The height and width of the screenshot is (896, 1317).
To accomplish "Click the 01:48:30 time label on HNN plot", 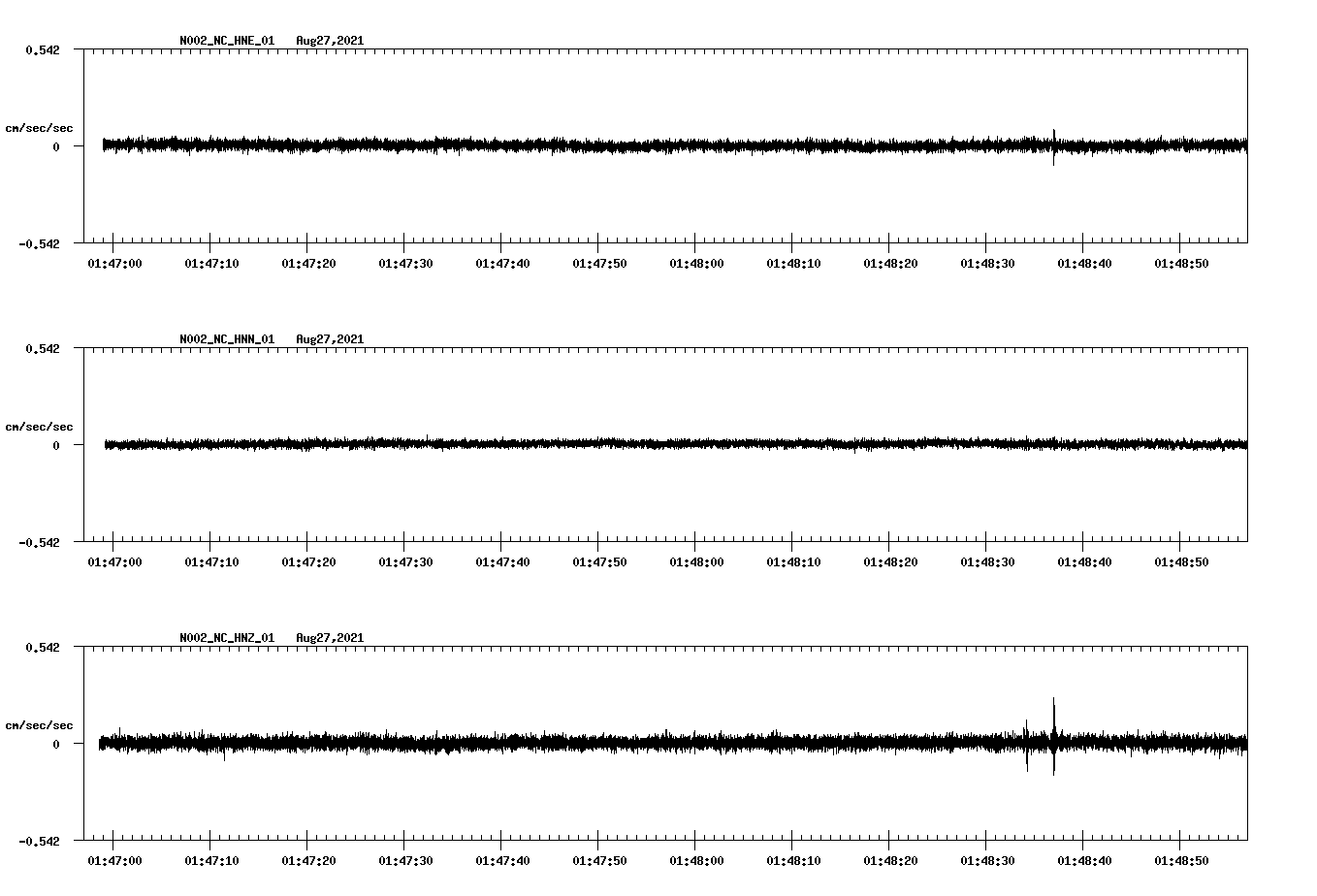I will [987, 561].
